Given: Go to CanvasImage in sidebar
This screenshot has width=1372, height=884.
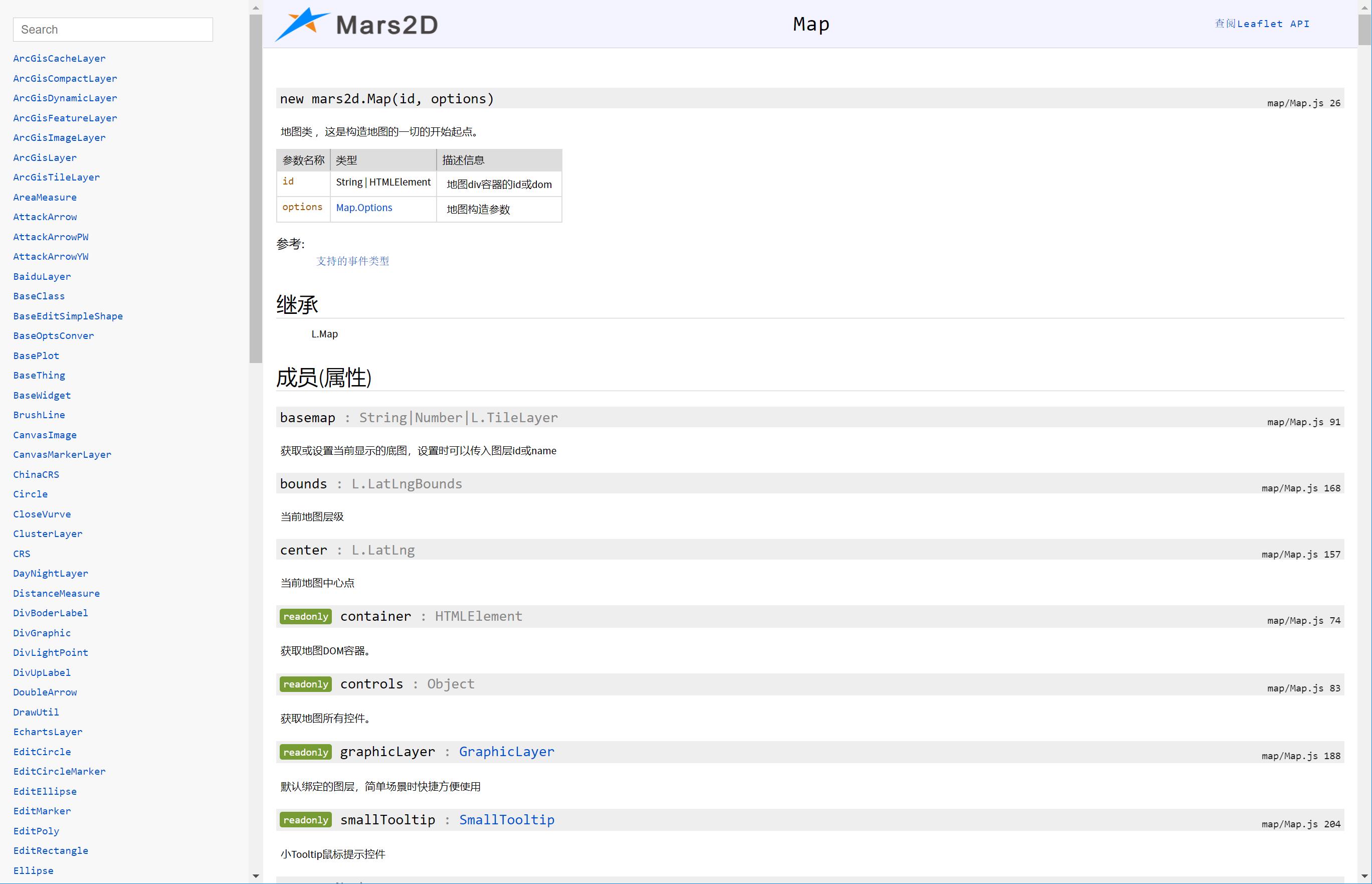Looking at the screenshot, I should pyautogui.click(x=45, y=435).
